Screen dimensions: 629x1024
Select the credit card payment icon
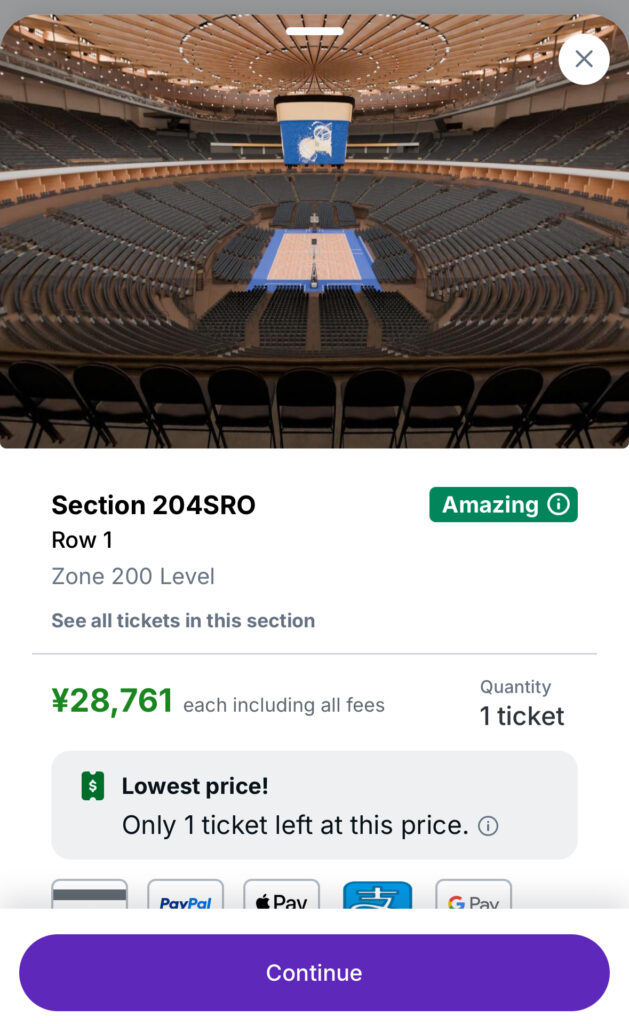click(89, 895)
